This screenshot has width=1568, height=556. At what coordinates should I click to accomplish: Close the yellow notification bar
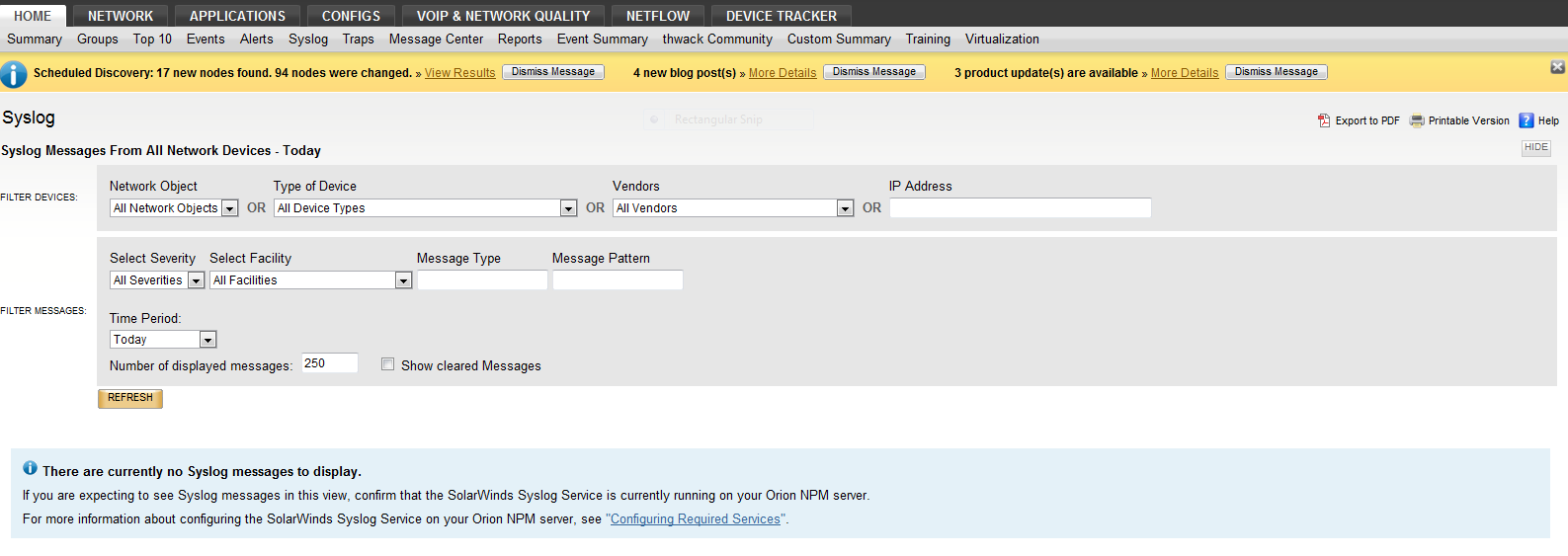1557,67
